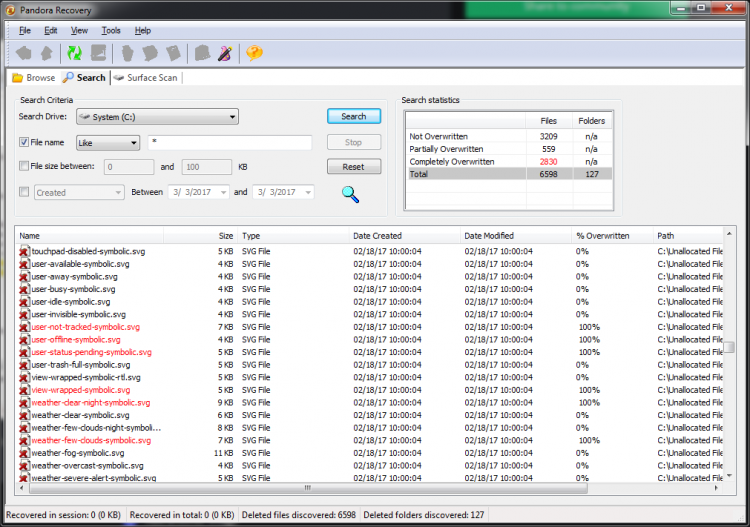Click the deleted-file icon for user-not-tracked-symbolic.svg
Image resolution: width=750 pixels, height=527 pixels.
[24, 327]
